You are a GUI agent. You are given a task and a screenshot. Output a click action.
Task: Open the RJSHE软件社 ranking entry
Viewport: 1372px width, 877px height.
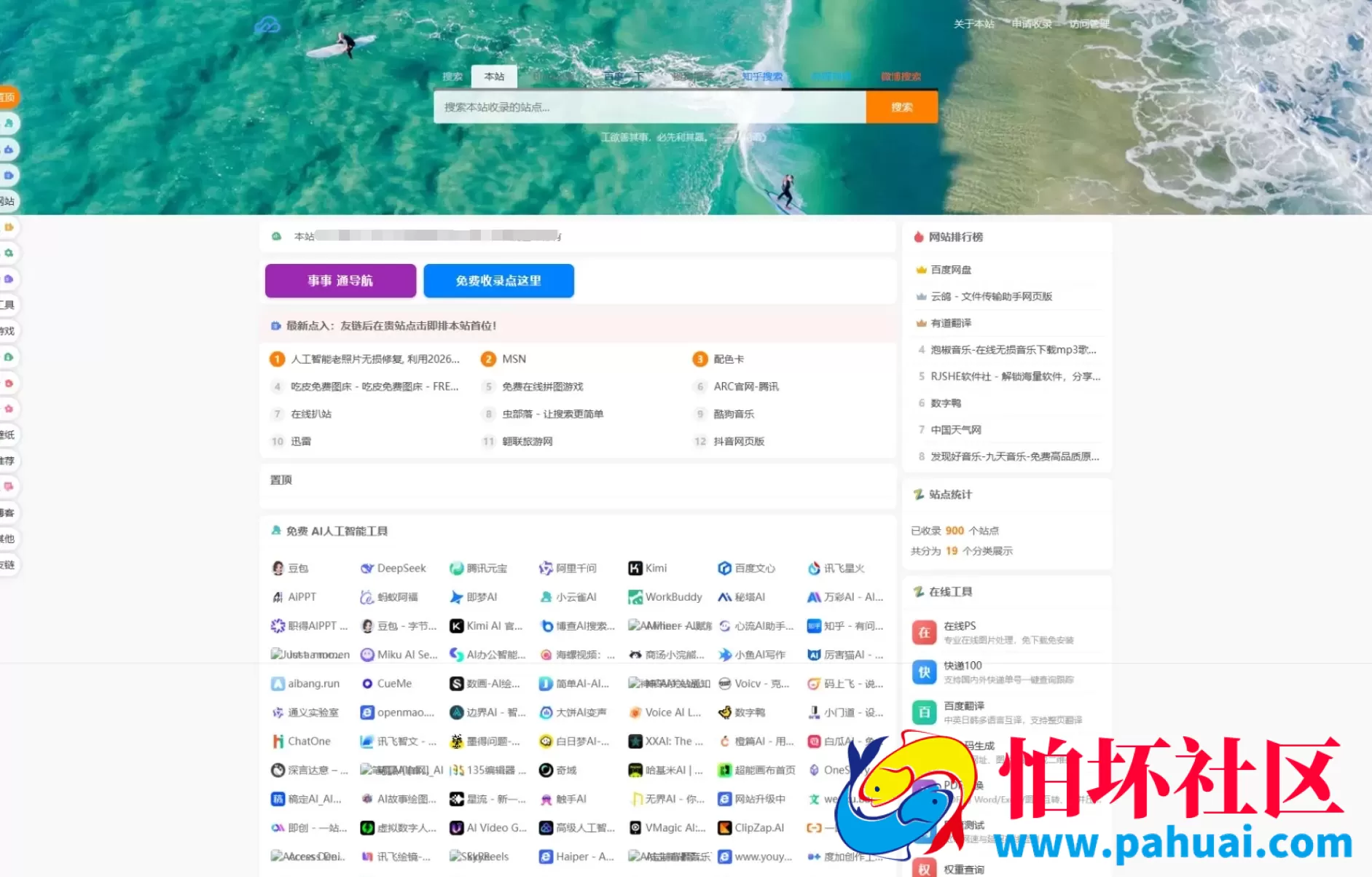point(1016,376)
